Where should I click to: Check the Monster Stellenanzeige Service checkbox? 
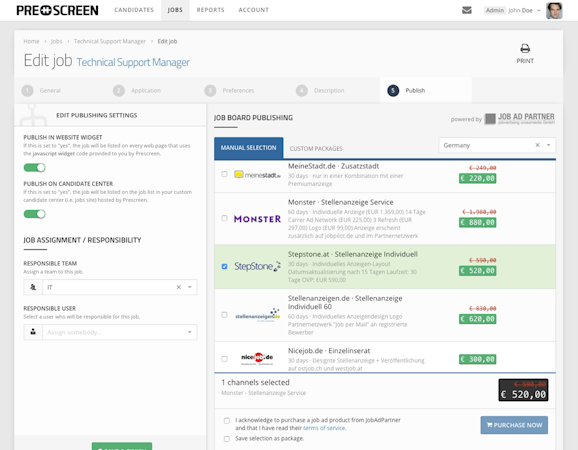pos(224,218)
